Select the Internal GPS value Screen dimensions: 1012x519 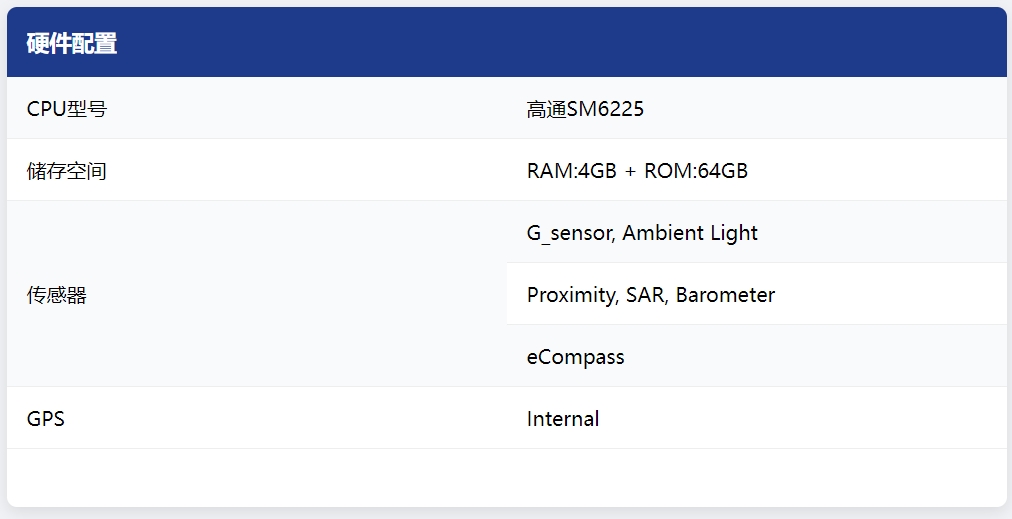coord(563,419)
